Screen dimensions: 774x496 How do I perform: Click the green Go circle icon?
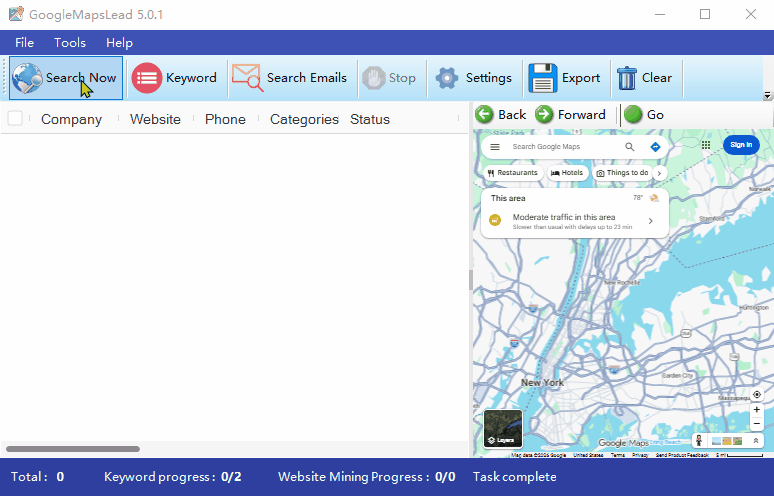(632, 114)
